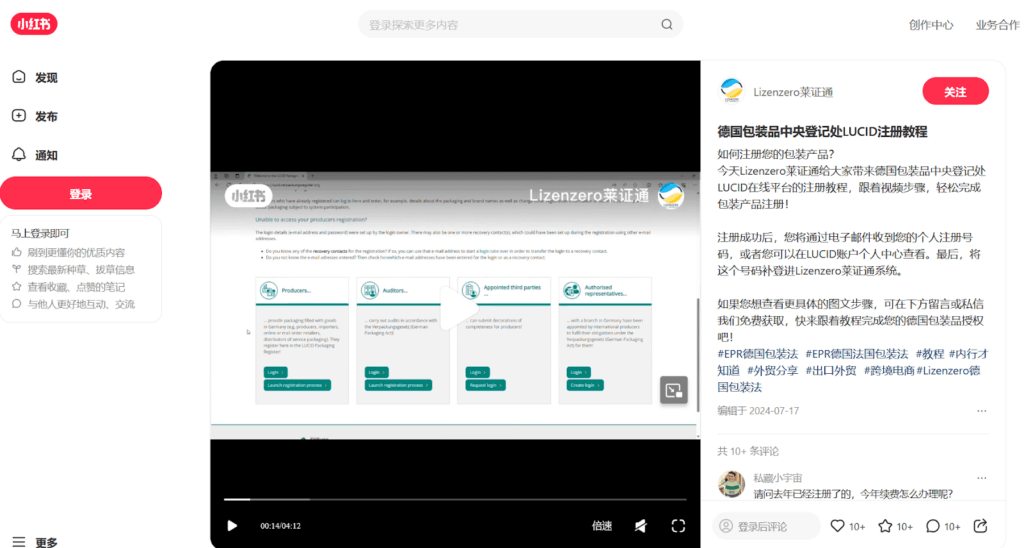1024x548 pixels.
Task: Click the search magnifier icon
Action: pyautogui.click(x=667, y=25)
